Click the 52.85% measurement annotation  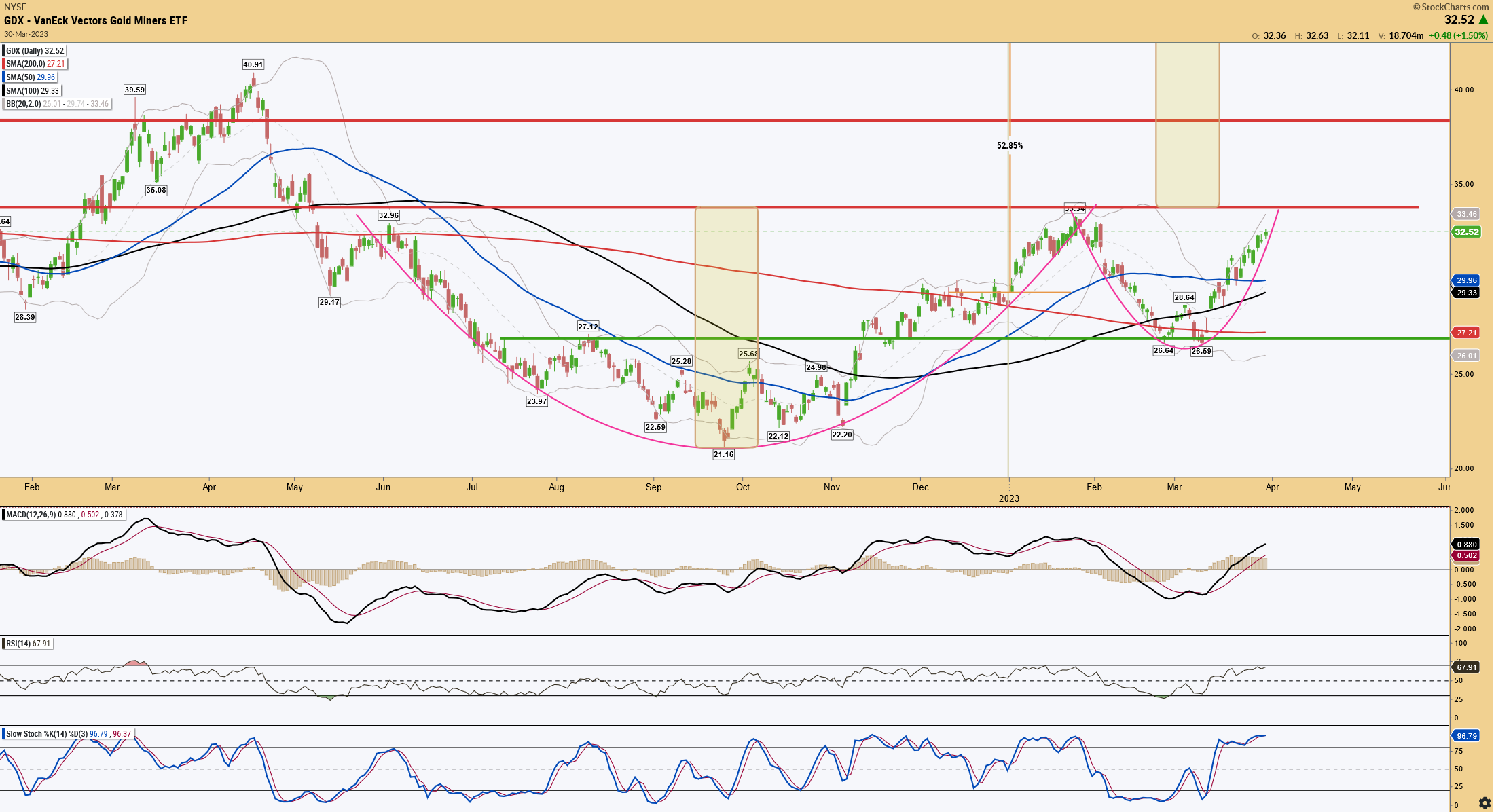click(1010, 145)
